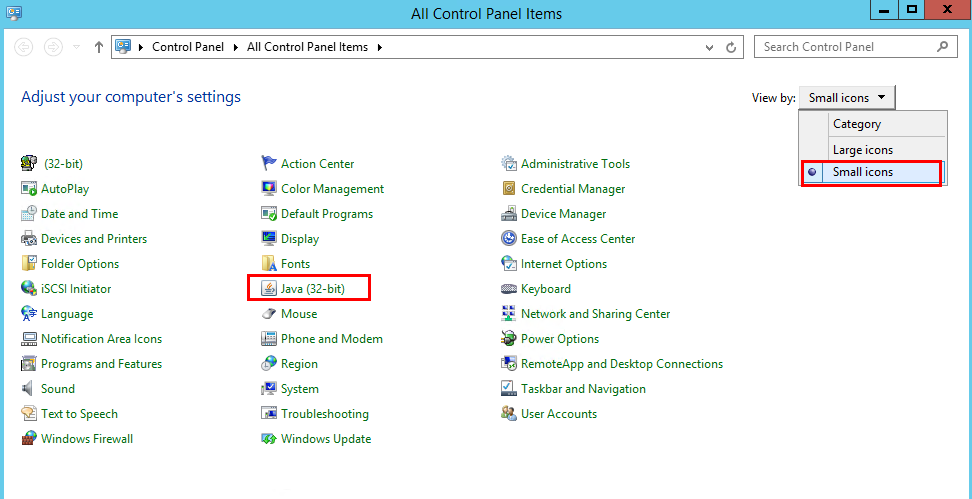The image size is (972, 499).
Task: Click the Programs and Features icon
Action: [29, 364]
